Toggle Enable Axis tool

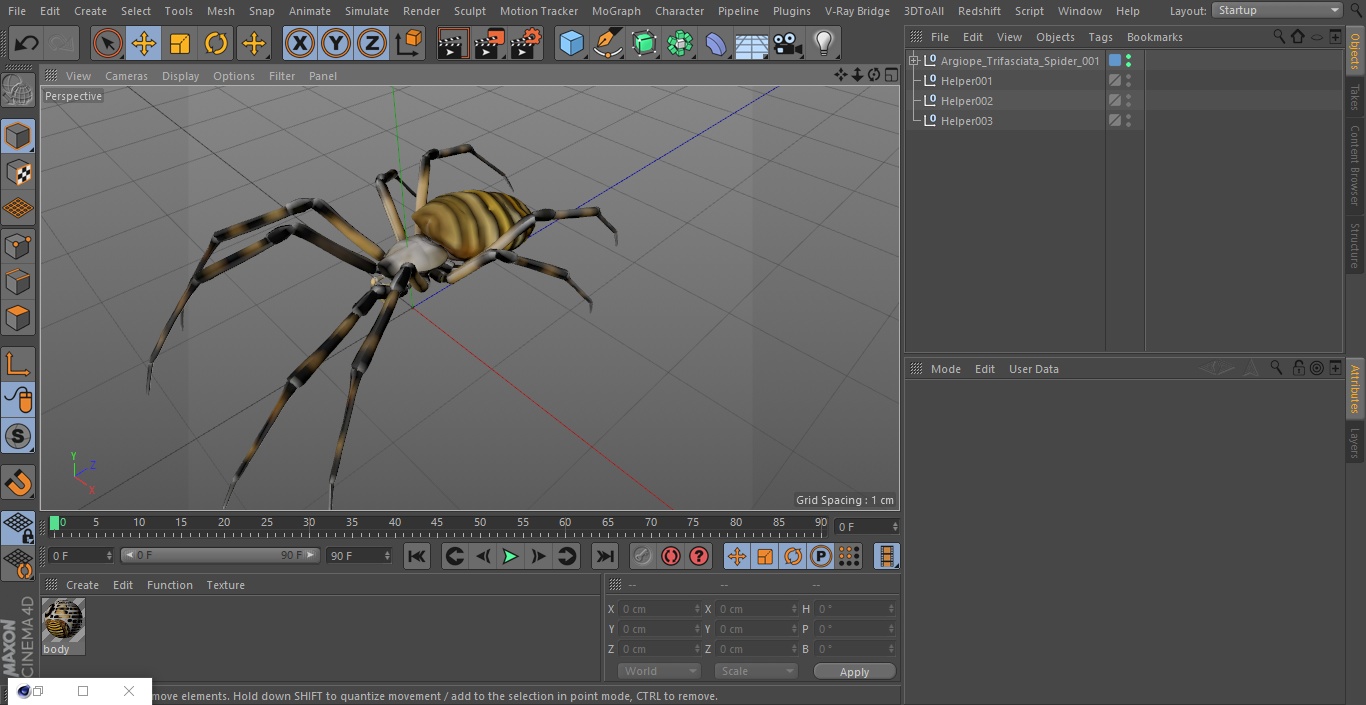point(18,364)
